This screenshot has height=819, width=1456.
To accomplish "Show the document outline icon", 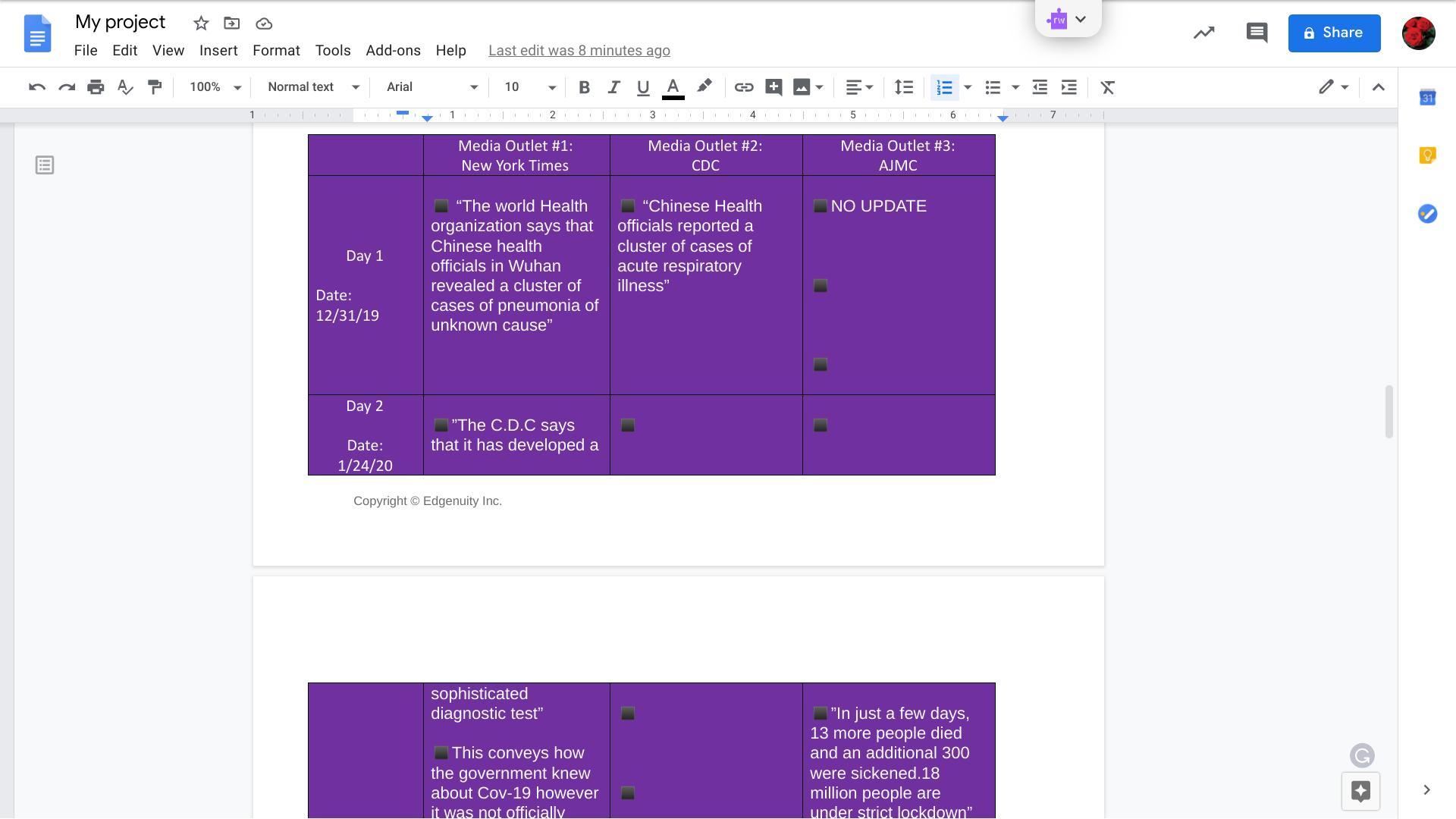I will (45, 165).
